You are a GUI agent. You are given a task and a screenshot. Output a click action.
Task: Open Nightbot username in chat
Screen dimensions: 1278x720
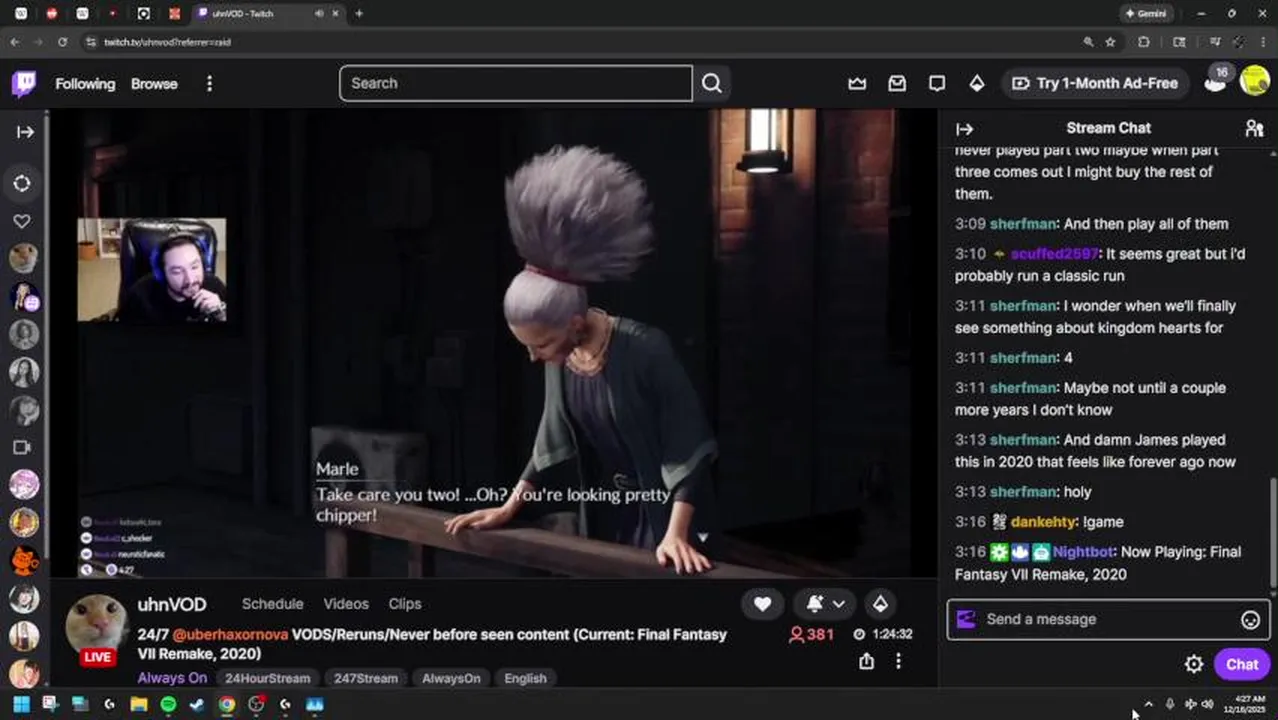(x=1083, y=552)
